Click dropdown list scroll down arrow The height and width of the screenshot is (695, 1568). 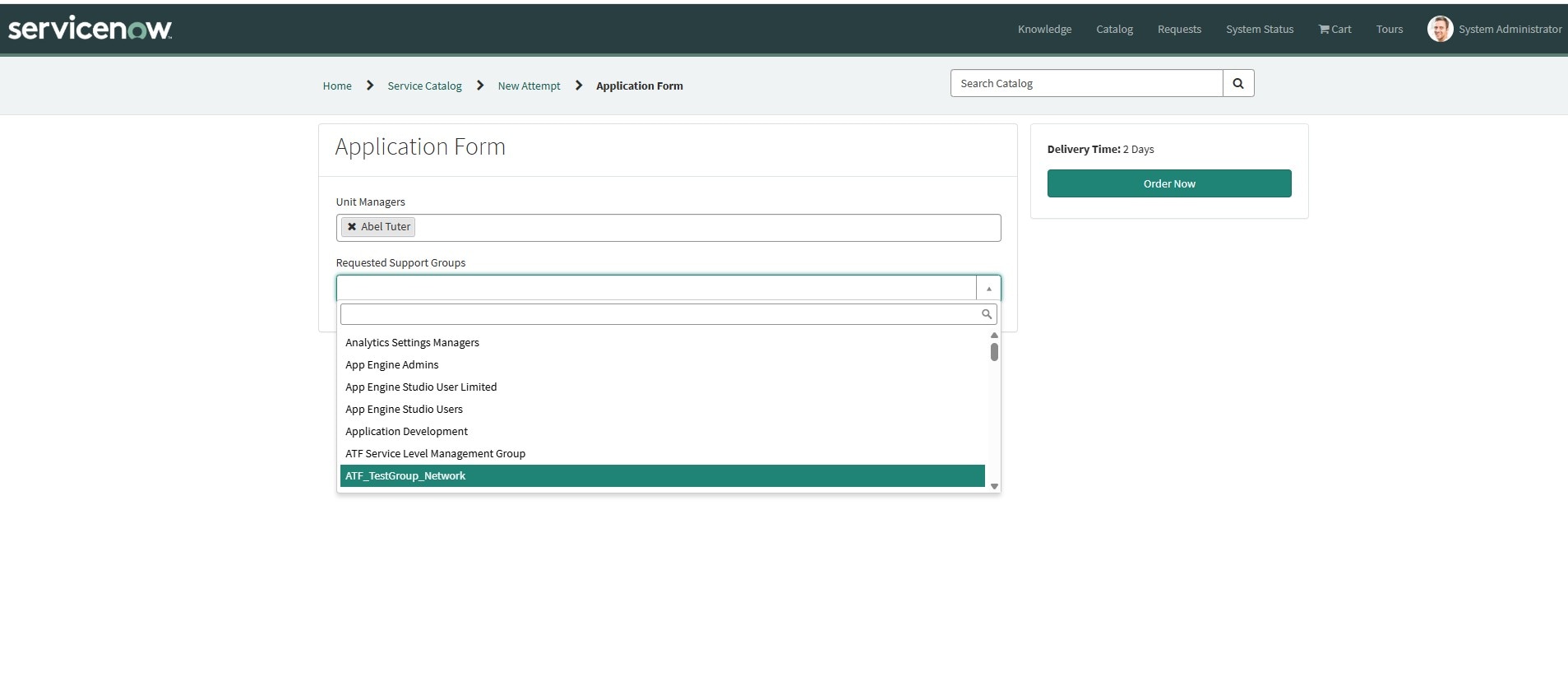[x=994, y=486]
